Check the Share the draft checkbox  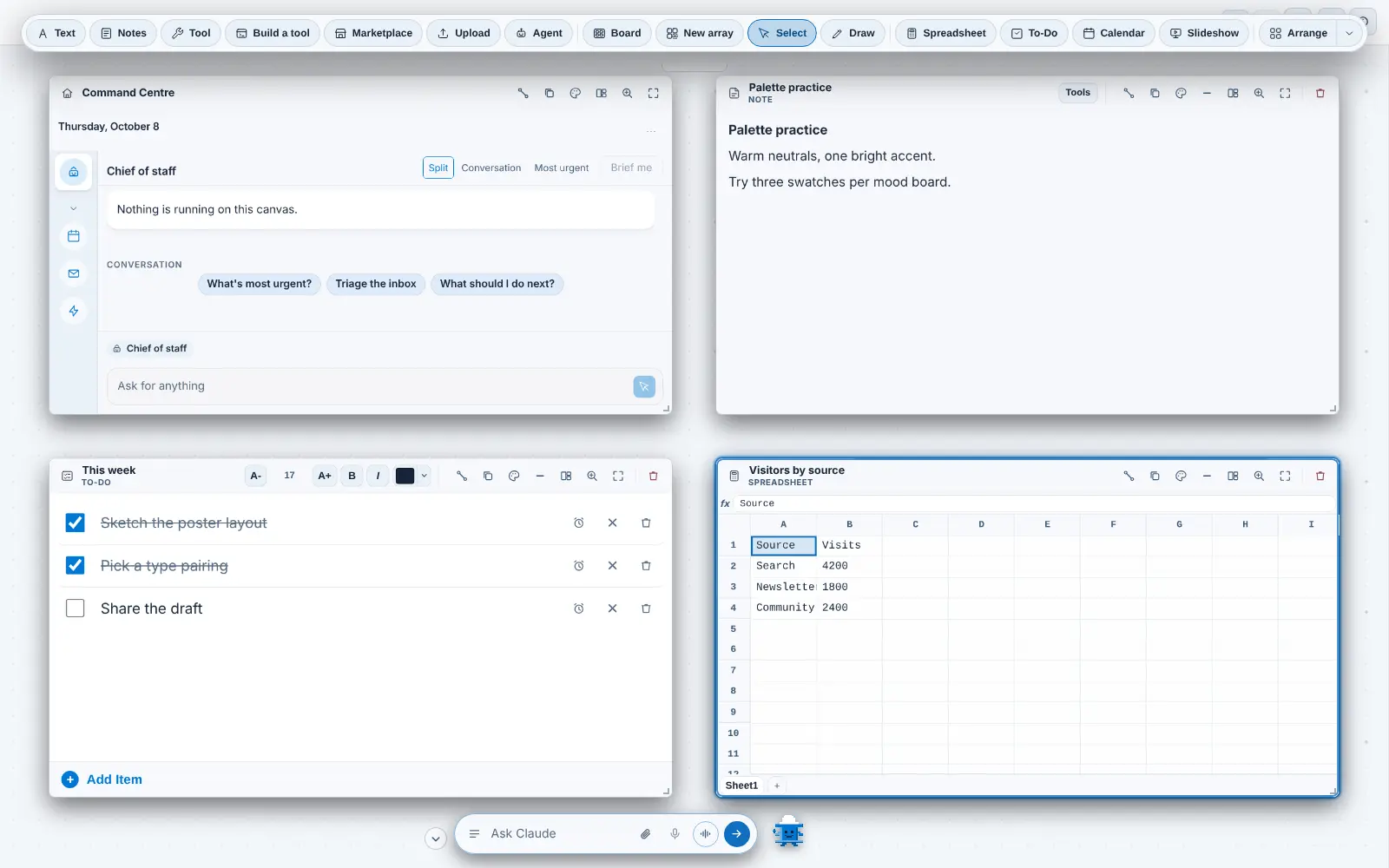(x=76, y=608)
